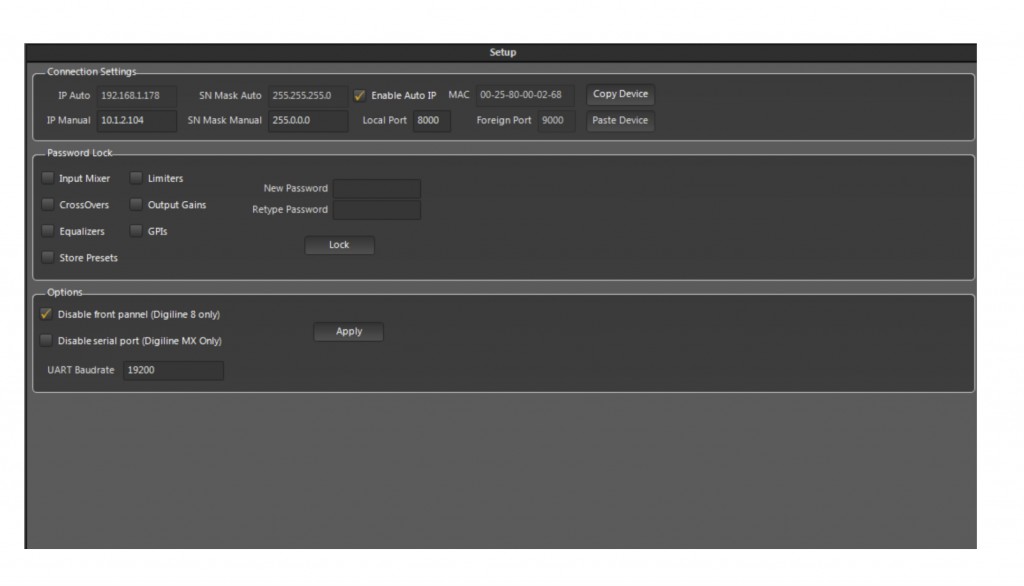Click the UART Baudrate field
Image resolution: width=1024 pixels, height=586 pixels.
pyautogui.click(x=173, y=371)
